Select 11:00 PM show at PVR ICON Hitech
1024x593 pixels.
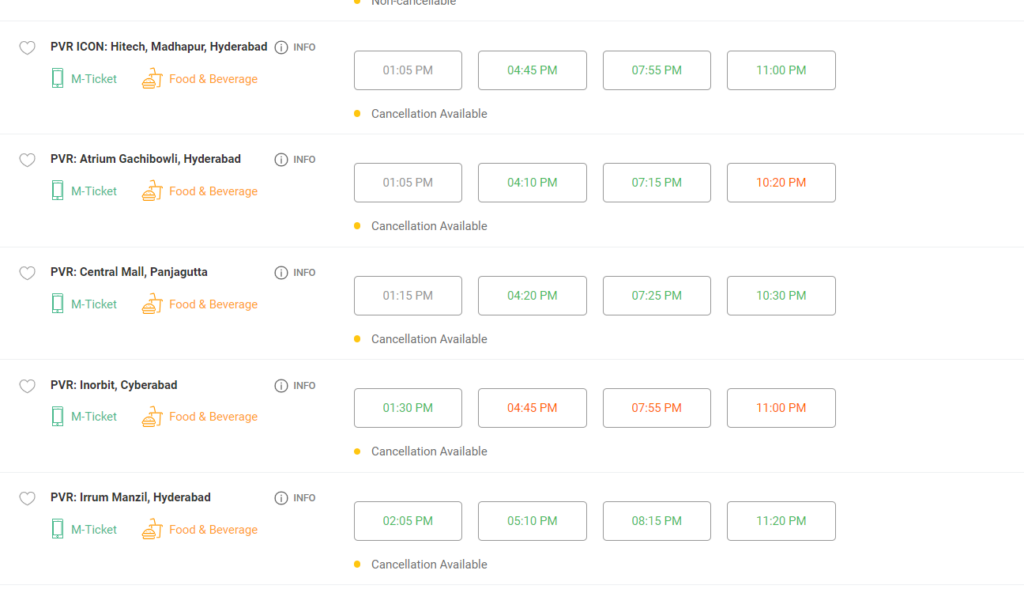tap(781, 70)
